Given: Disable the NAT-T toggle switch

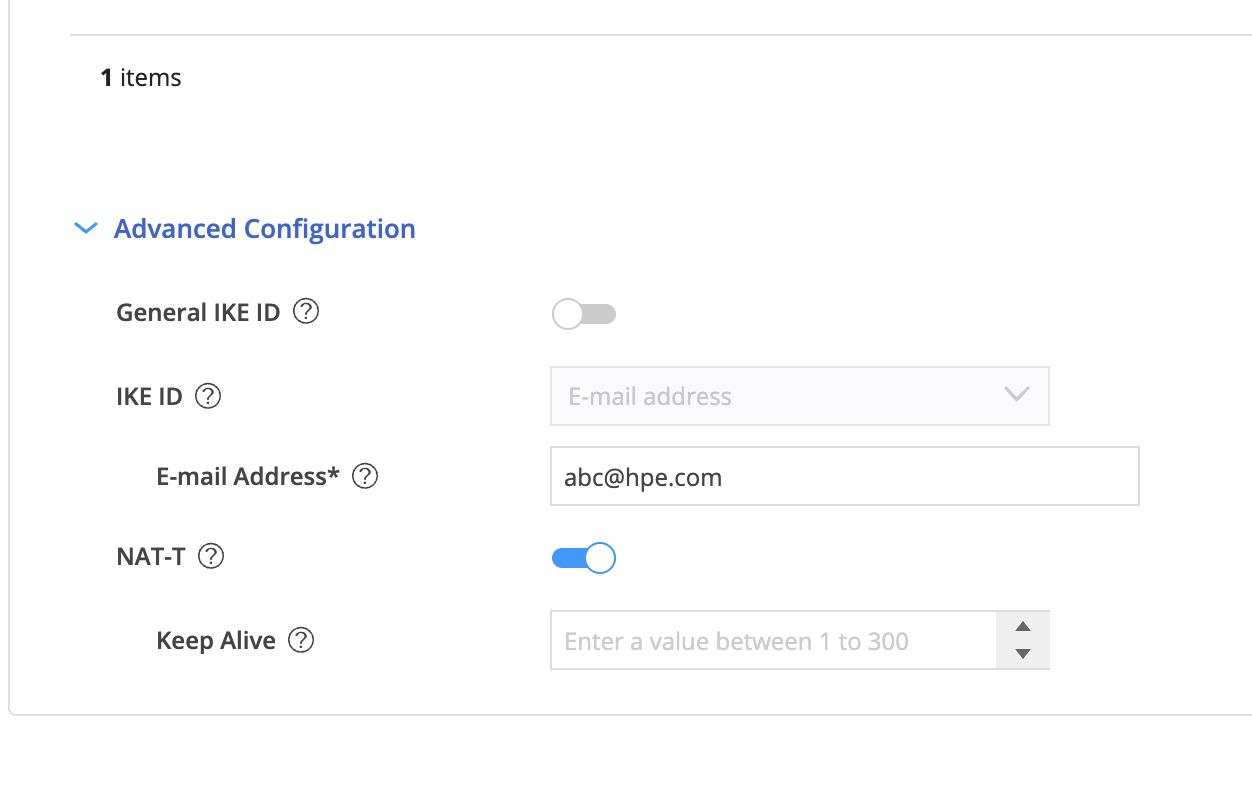Looking at the screenshot, I should coord(584,558).
